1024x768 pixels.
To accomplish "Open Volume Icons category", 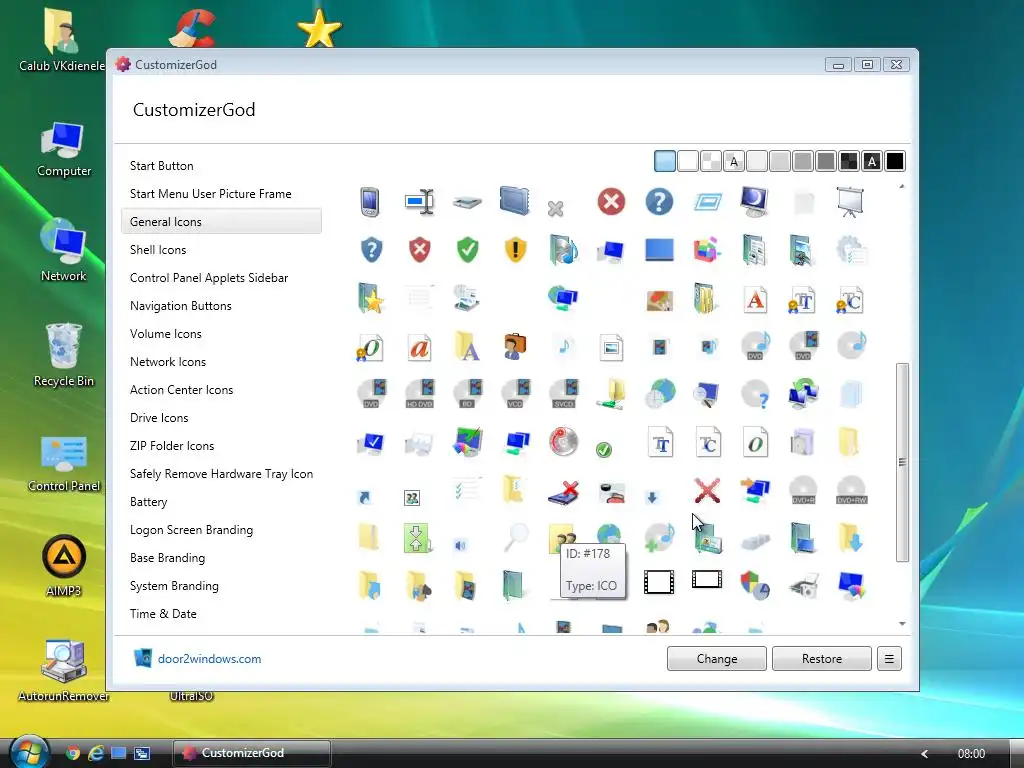I will click(166, 334).
